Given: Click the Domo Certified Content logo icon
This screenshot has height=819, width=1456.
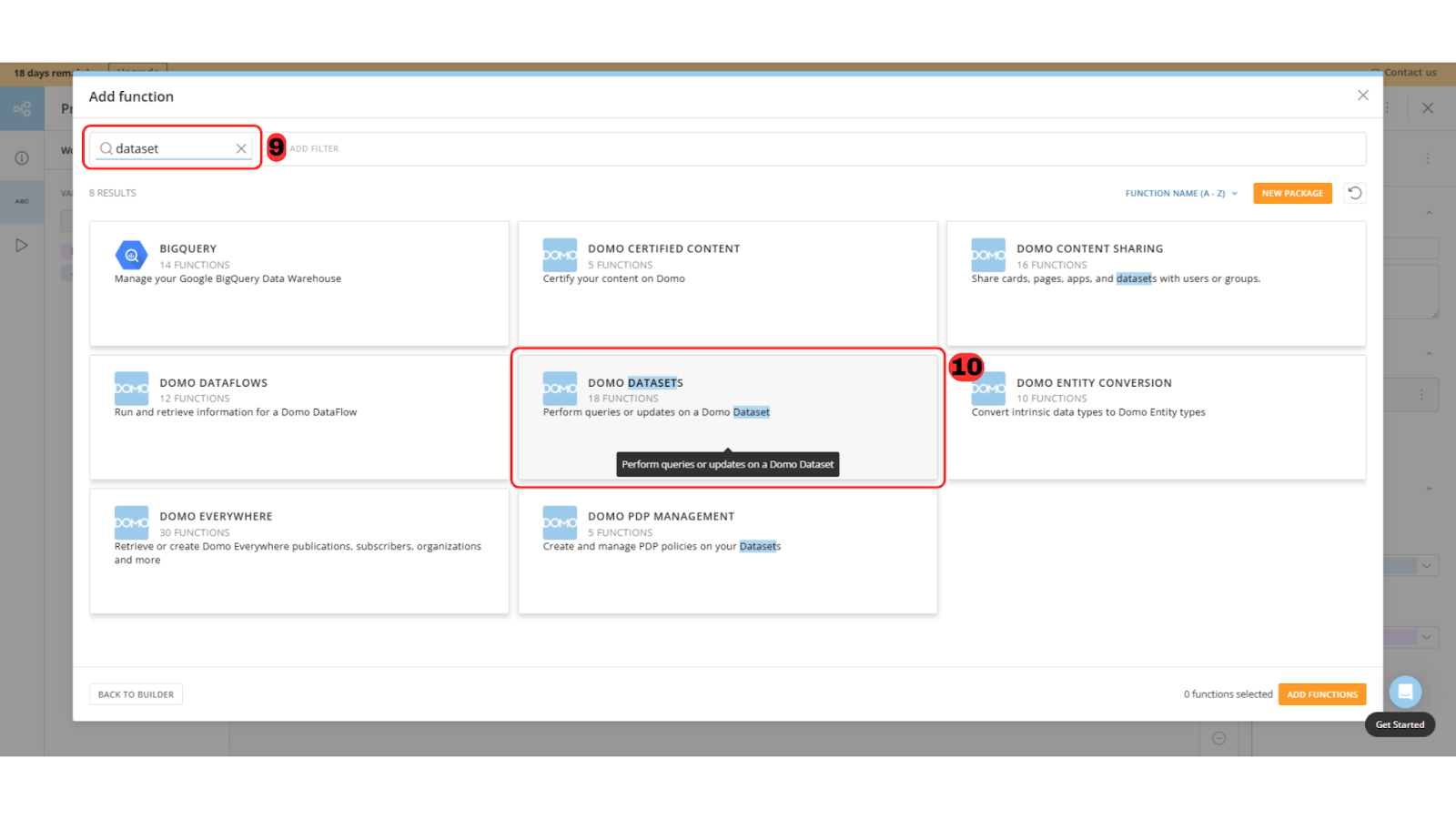Looking at the screenshot, I should click(560, 256).
